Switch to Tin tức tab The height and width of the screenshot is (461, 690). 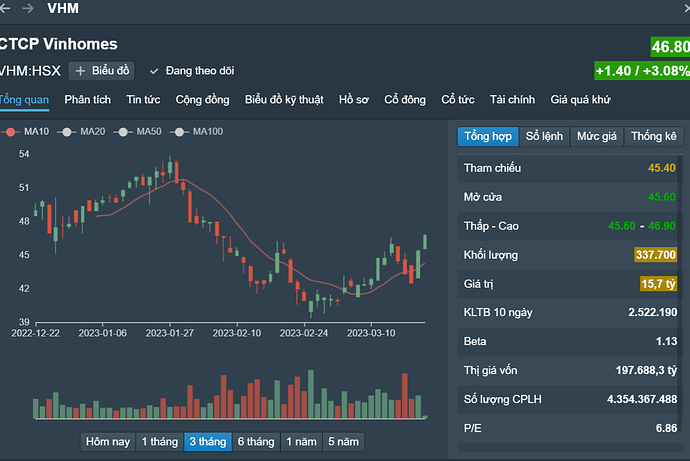[144, 99]
